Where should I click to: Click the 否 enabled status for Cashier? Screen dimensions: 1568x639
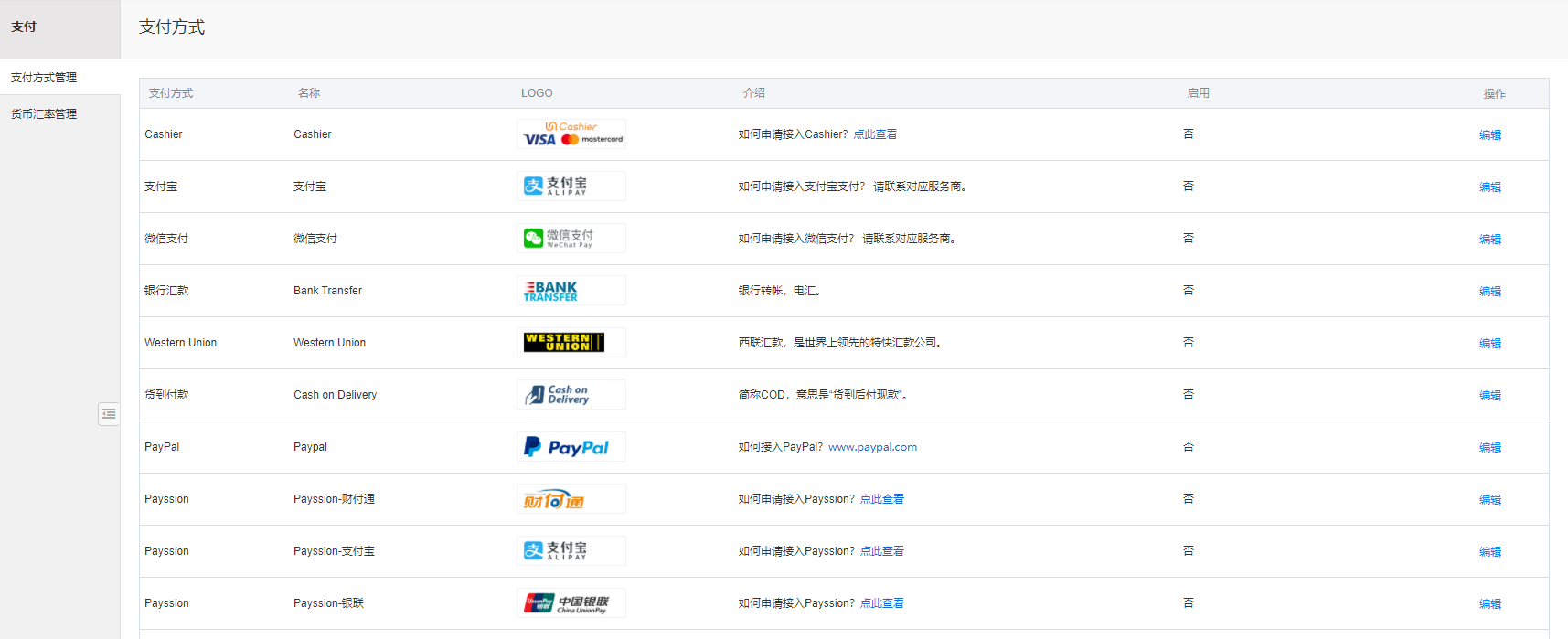(x=1189, y=134)
